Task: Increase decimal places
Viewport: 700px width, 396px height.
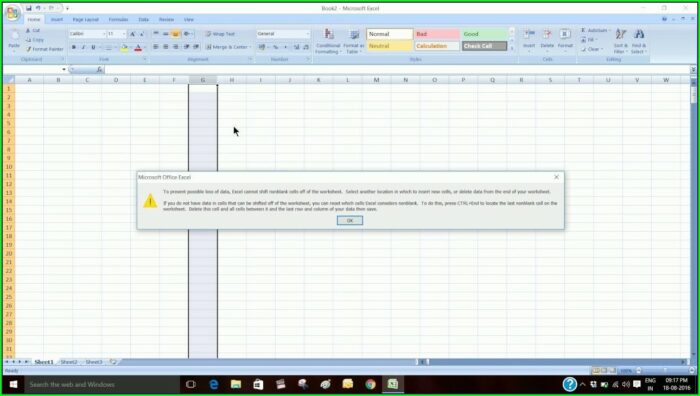Action: click(x=296, y=47)
